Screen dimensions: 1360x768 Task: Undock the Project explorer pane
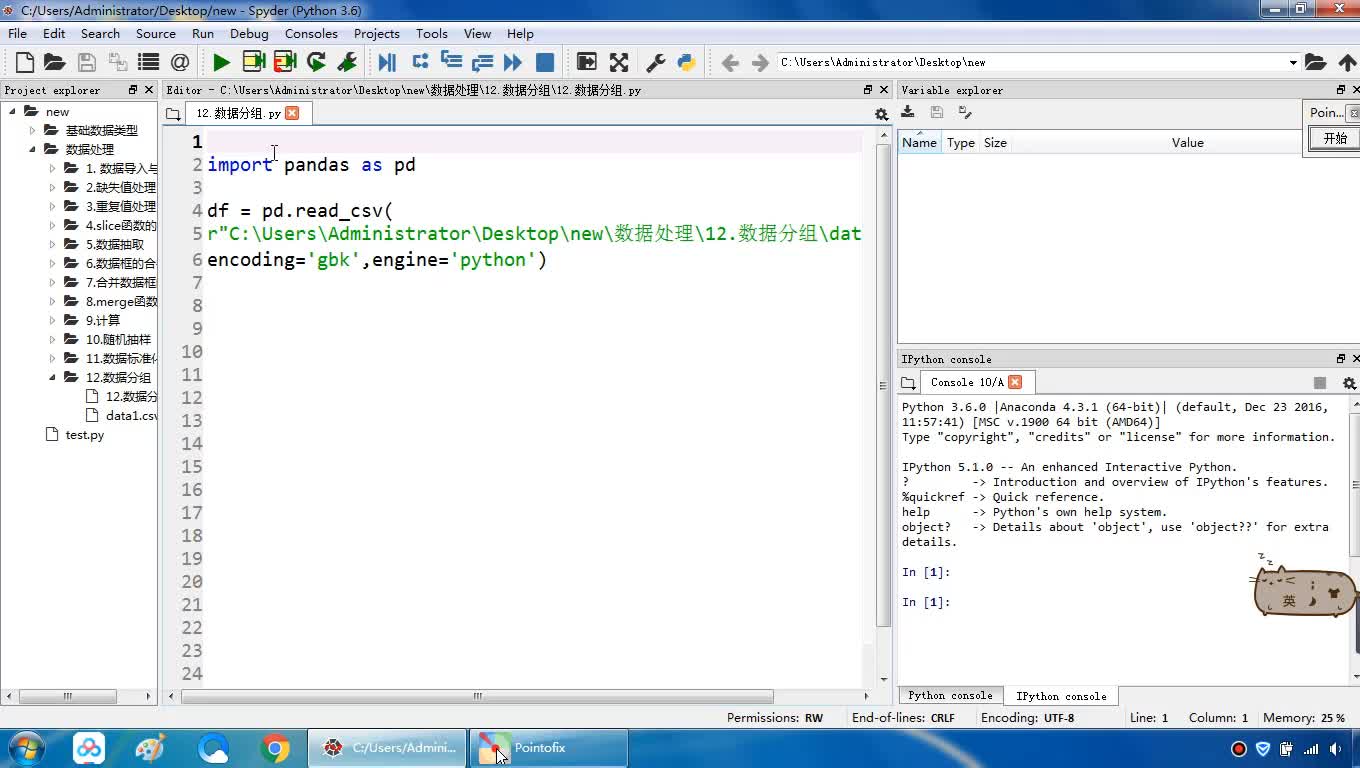coord(133,90)
